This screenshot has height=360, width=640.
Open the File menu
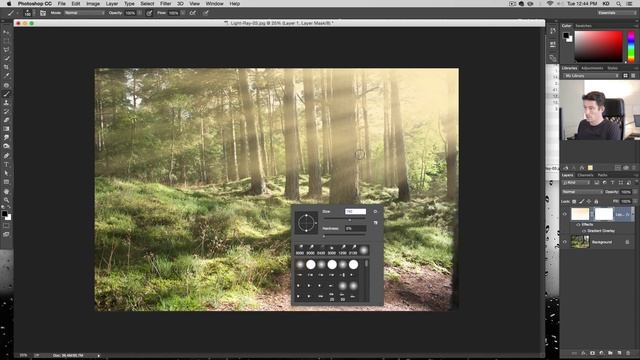tap(62, 4)
